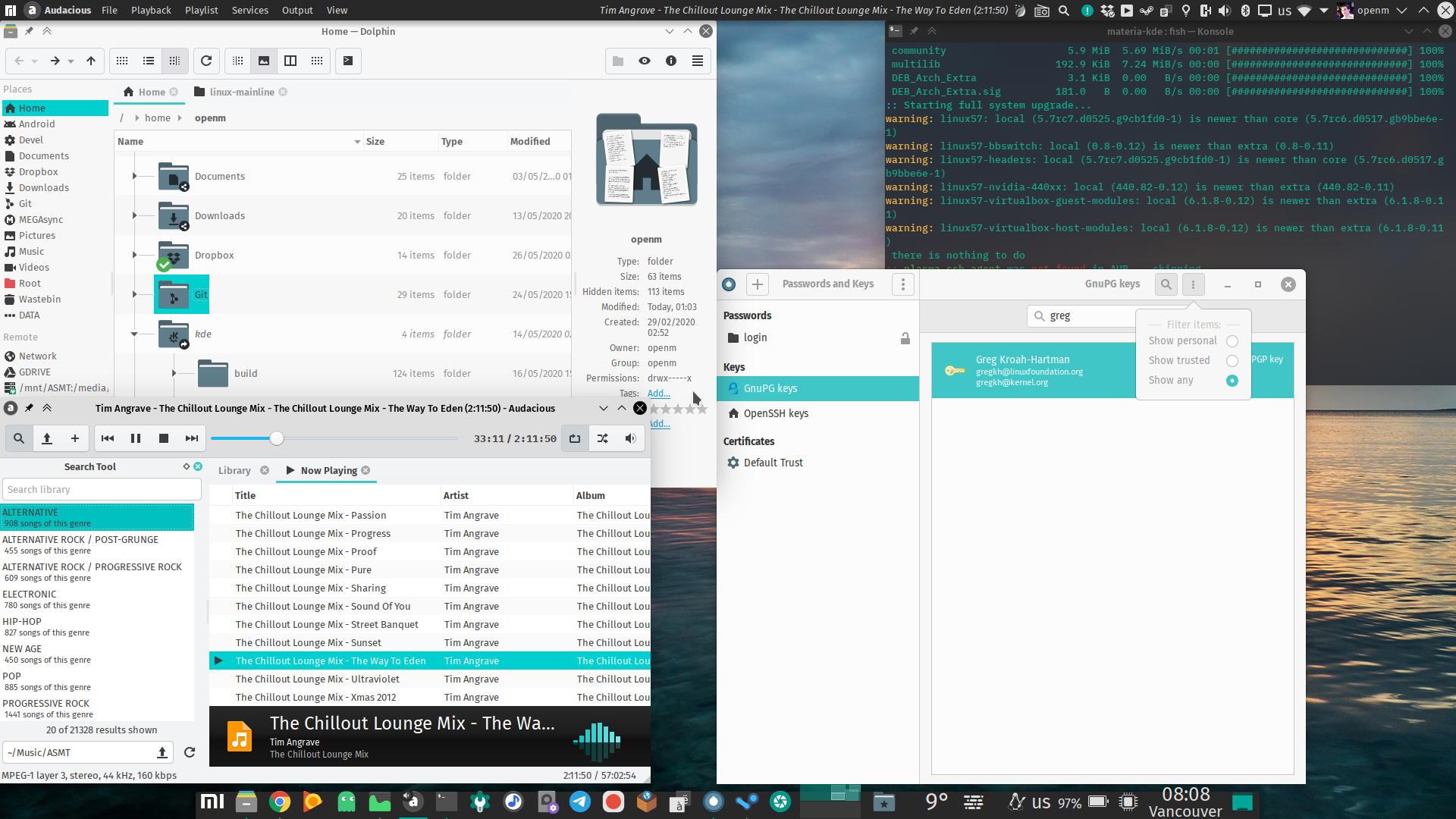The width and height of the screenshot is (1456, 819).
Task: Skip to next track in Audacious
Action: point(192,438)
